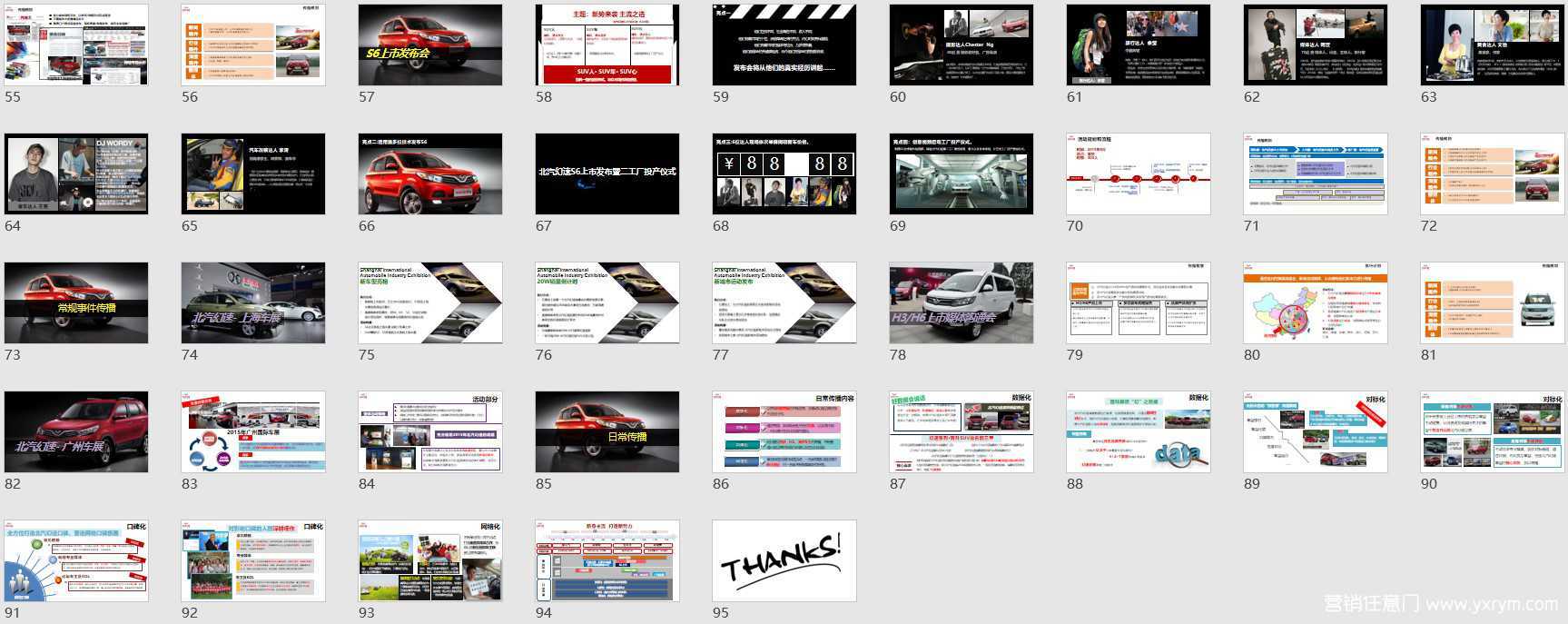Select slide 76 thumbnail

click(x=607, y=302)
